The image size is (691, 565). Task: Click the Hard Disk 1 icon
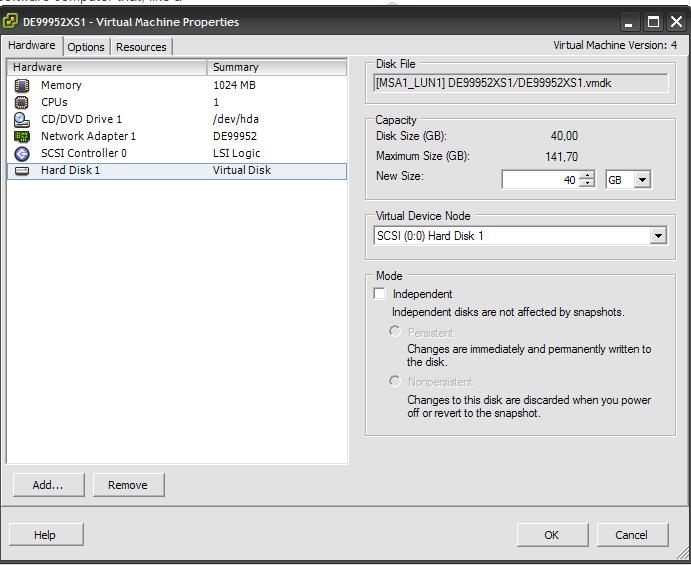(x=22, y=171)
